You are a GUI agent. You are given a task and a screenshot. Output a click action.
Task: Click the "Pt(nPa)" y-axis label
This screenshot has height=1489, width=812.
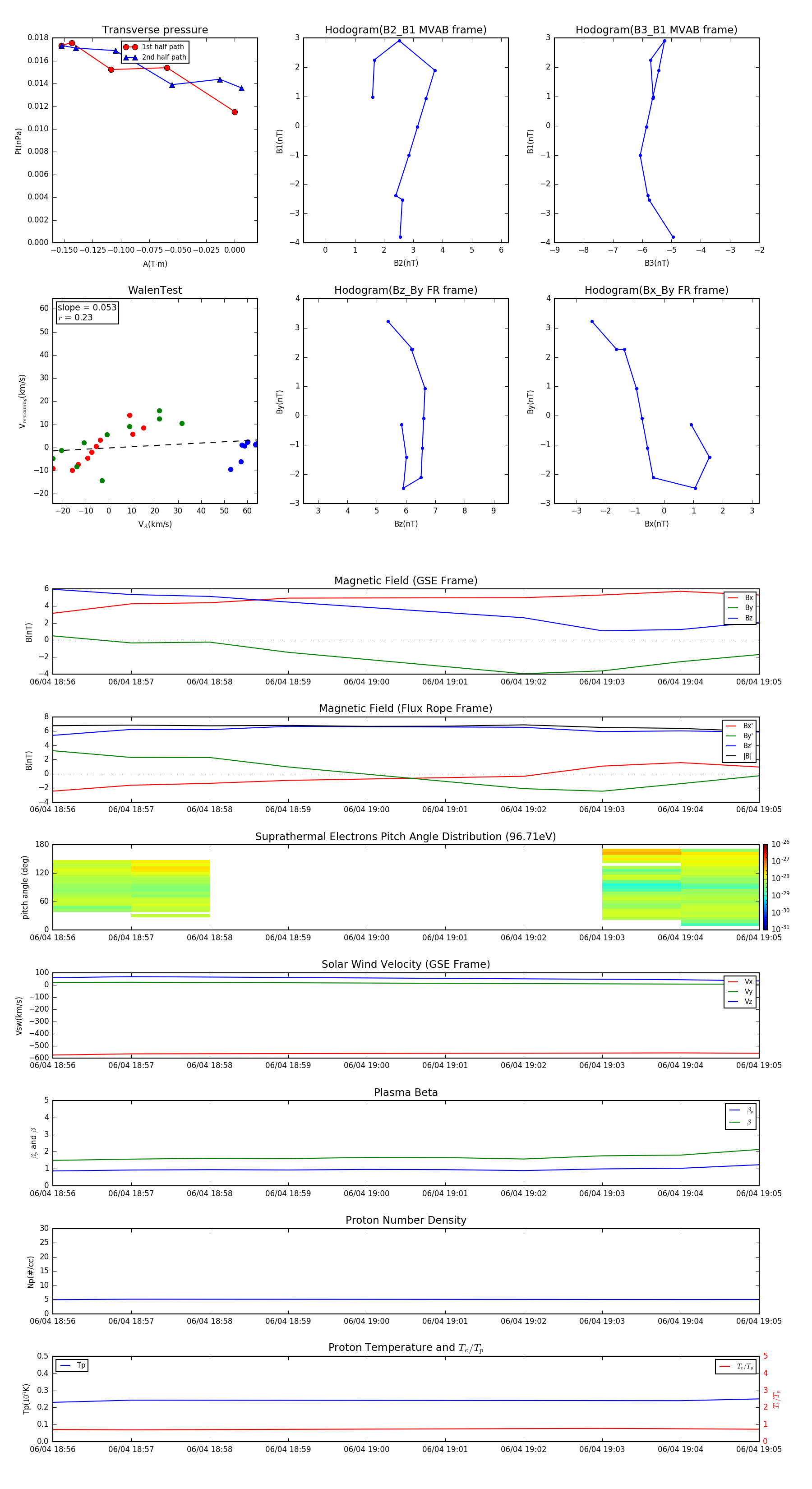(18, 140)
